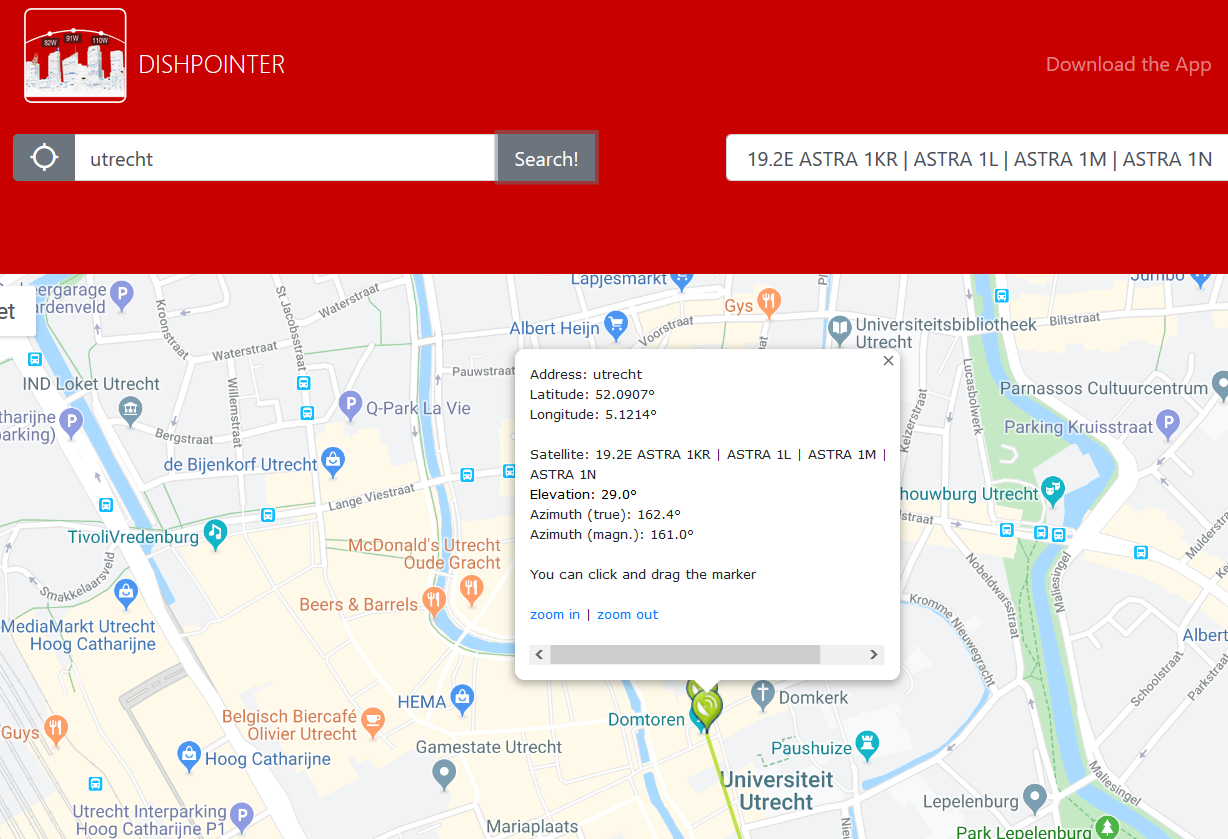Select the Beers & Barrels restaurant icon
The height and width of the screenshot is (839, 1228).
coord(433,601)
